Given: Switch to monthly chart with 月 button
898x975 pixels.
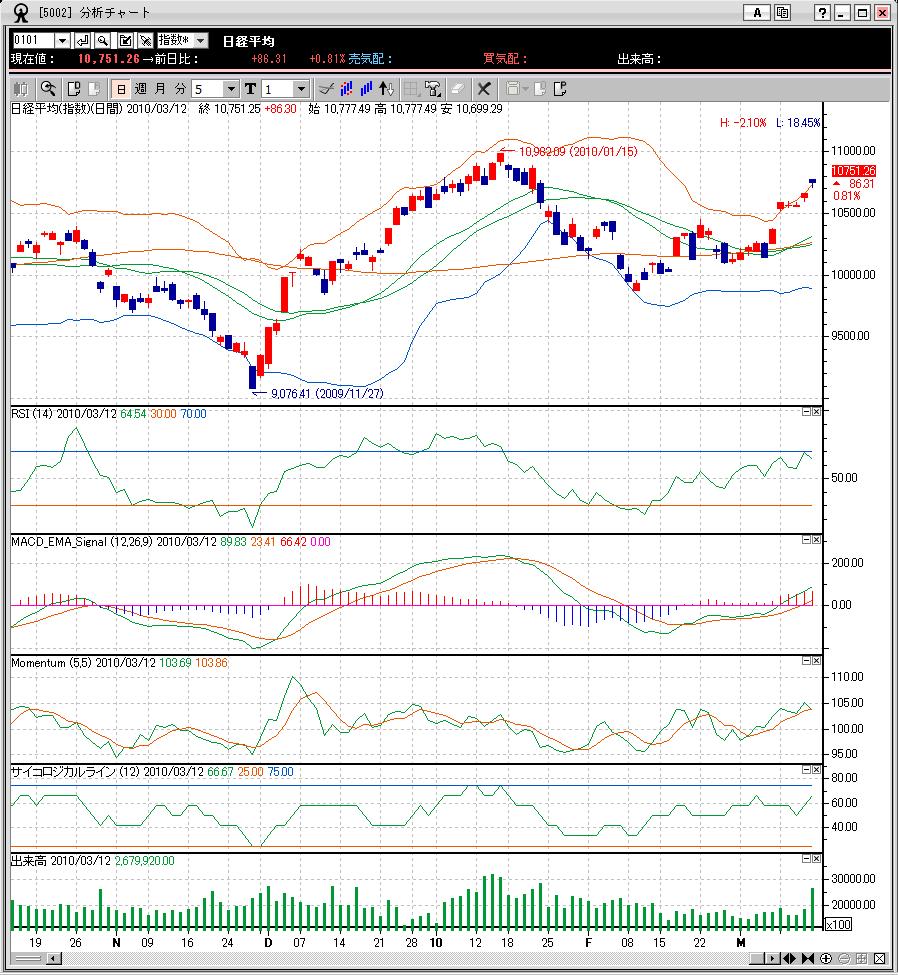Looking at the screenshot, I should click(x=160, y=89).
